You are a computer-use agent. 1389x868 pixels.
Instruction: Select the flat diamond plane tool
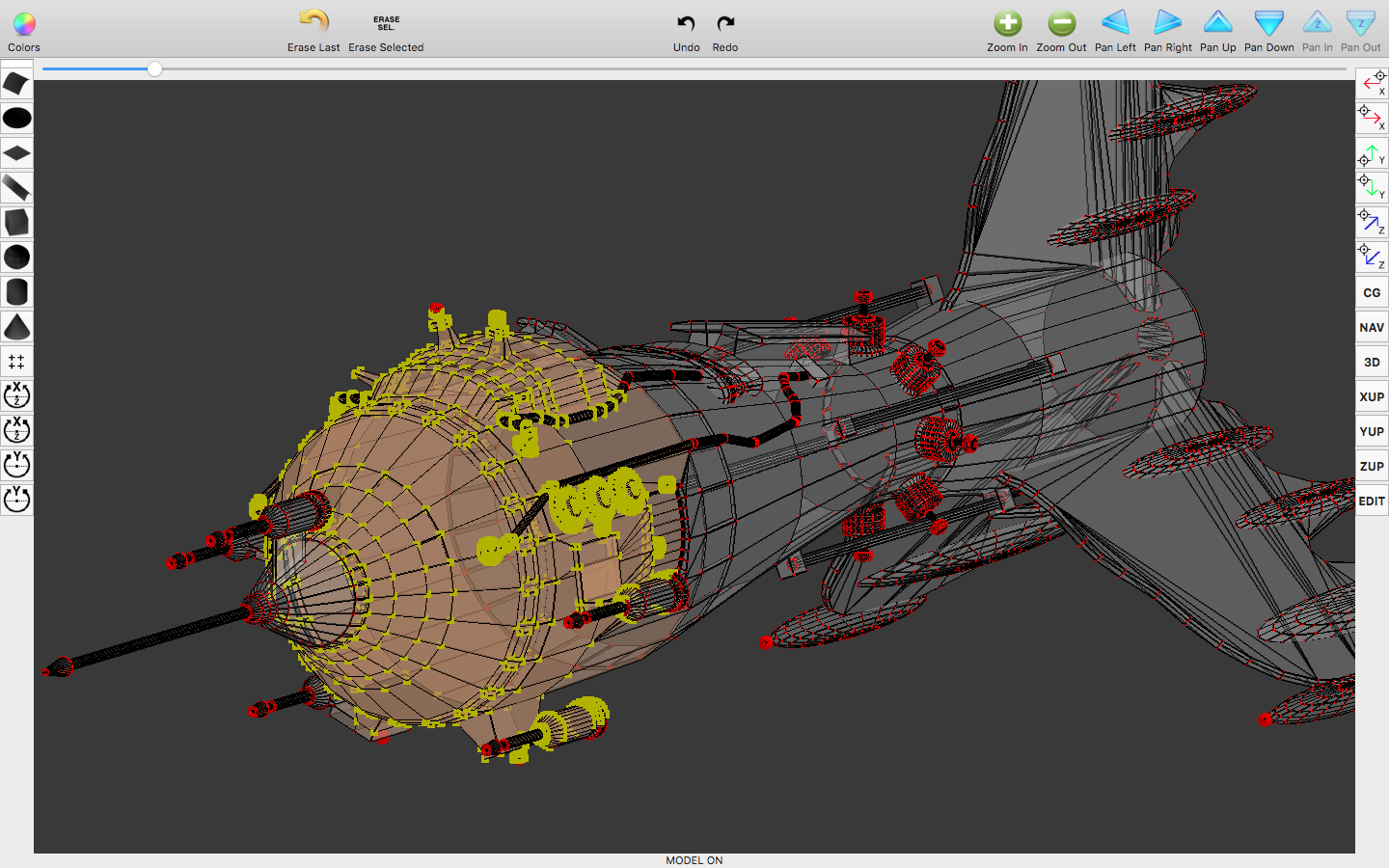[16, 152]
